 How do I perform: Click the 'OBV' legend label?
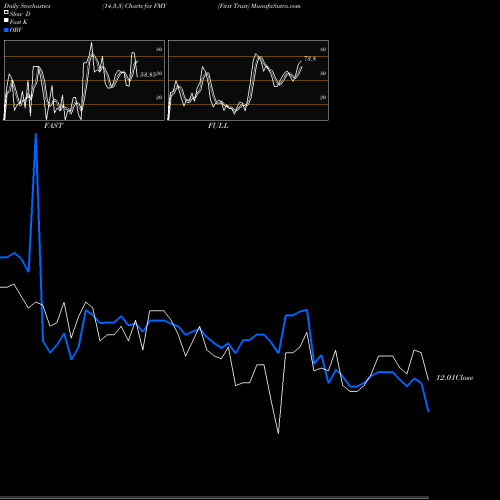[16, 30]
